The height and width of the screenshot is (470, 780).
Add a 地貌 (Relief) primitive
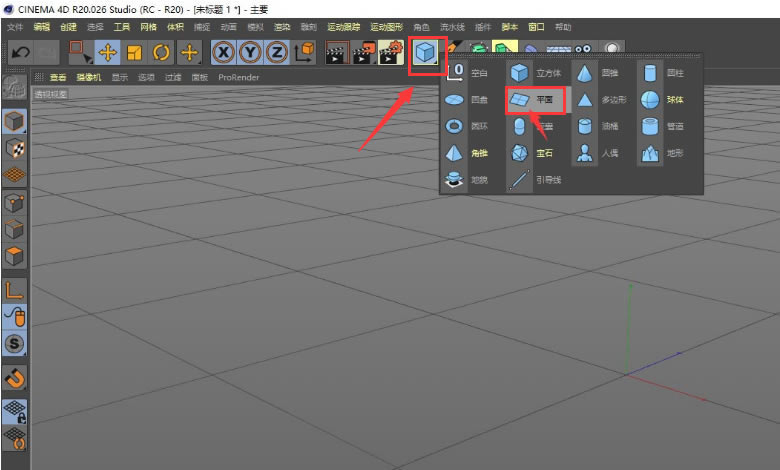(467, 180)
